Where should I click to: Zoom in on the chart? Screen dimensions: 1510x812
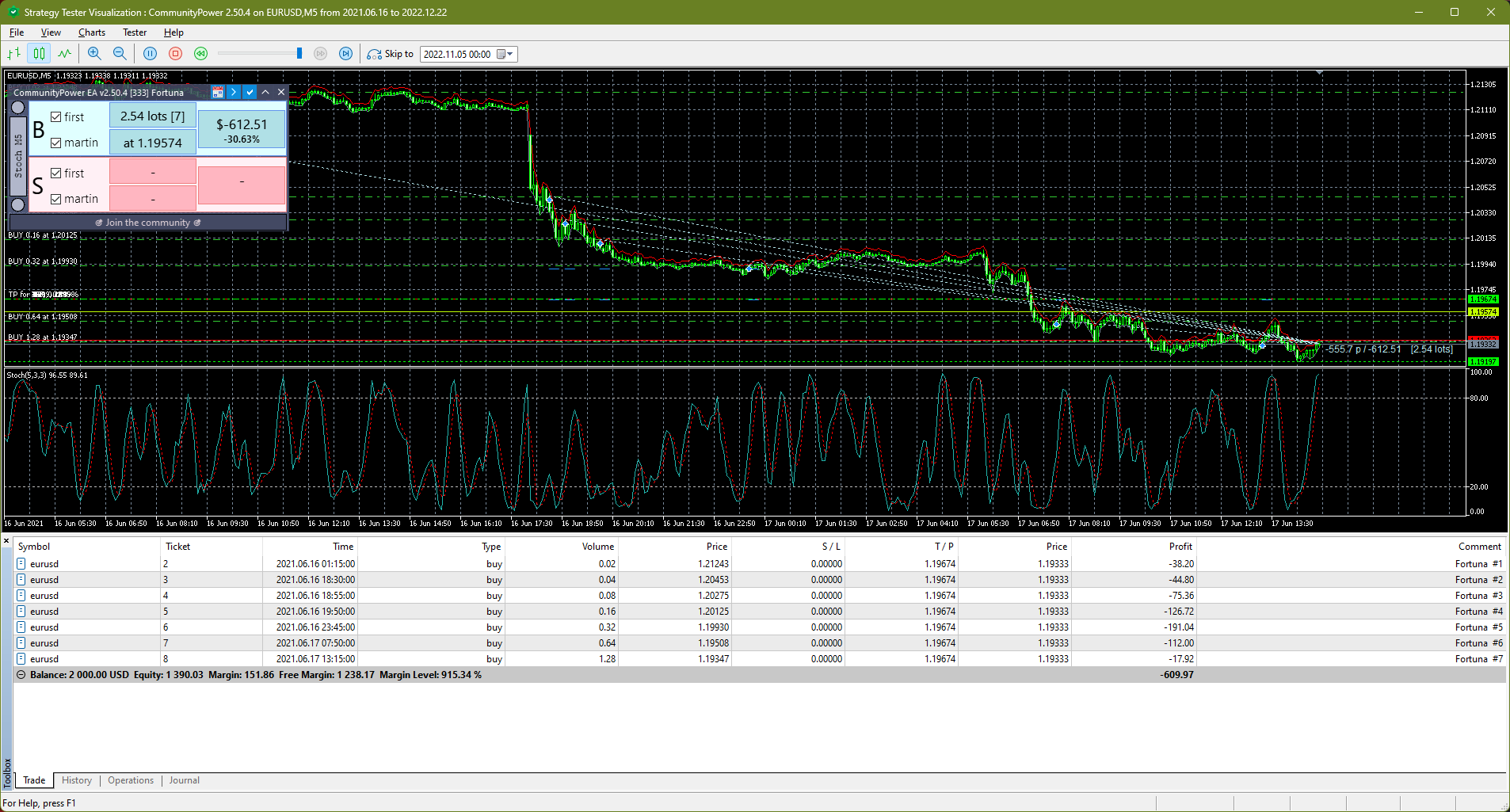click(94, 54)
